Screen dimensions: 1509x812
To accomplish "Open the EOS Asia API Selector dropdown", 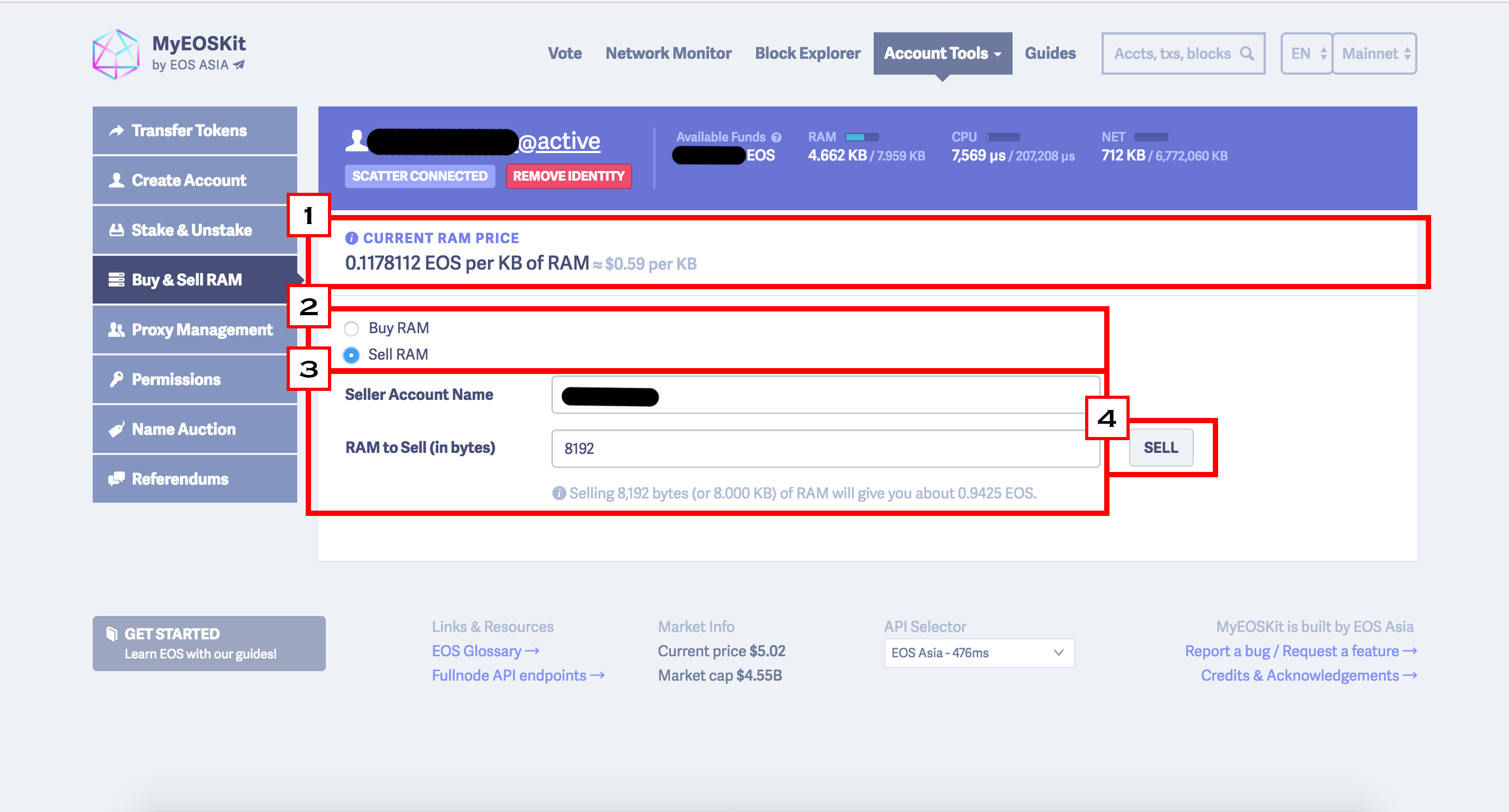I will [x=979, y=653].
